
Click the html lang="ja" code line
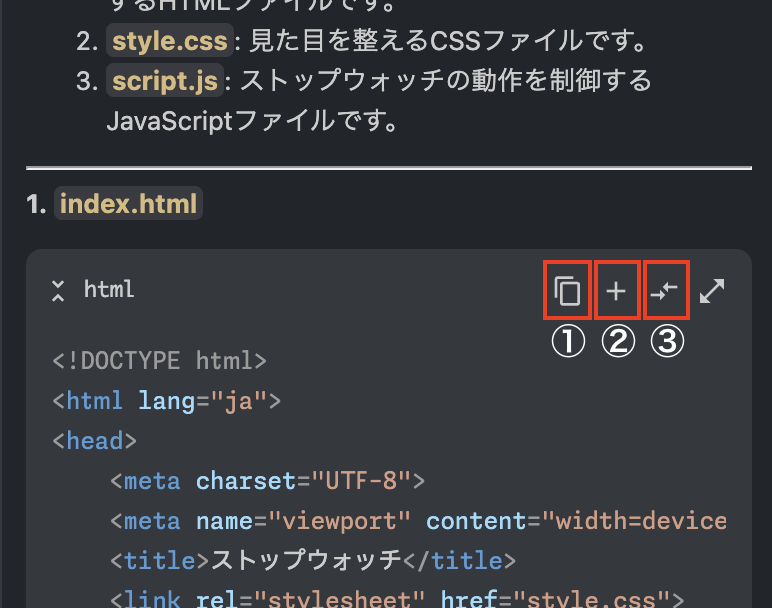pos(166,401)
